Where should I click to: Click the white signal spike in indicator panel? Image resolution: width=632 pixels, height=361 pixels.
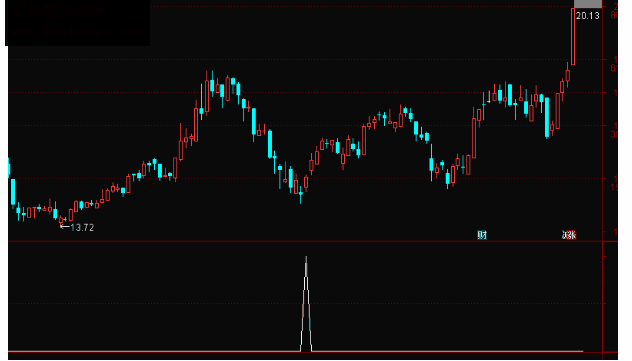pyautogui.click(x=306, y=304)
